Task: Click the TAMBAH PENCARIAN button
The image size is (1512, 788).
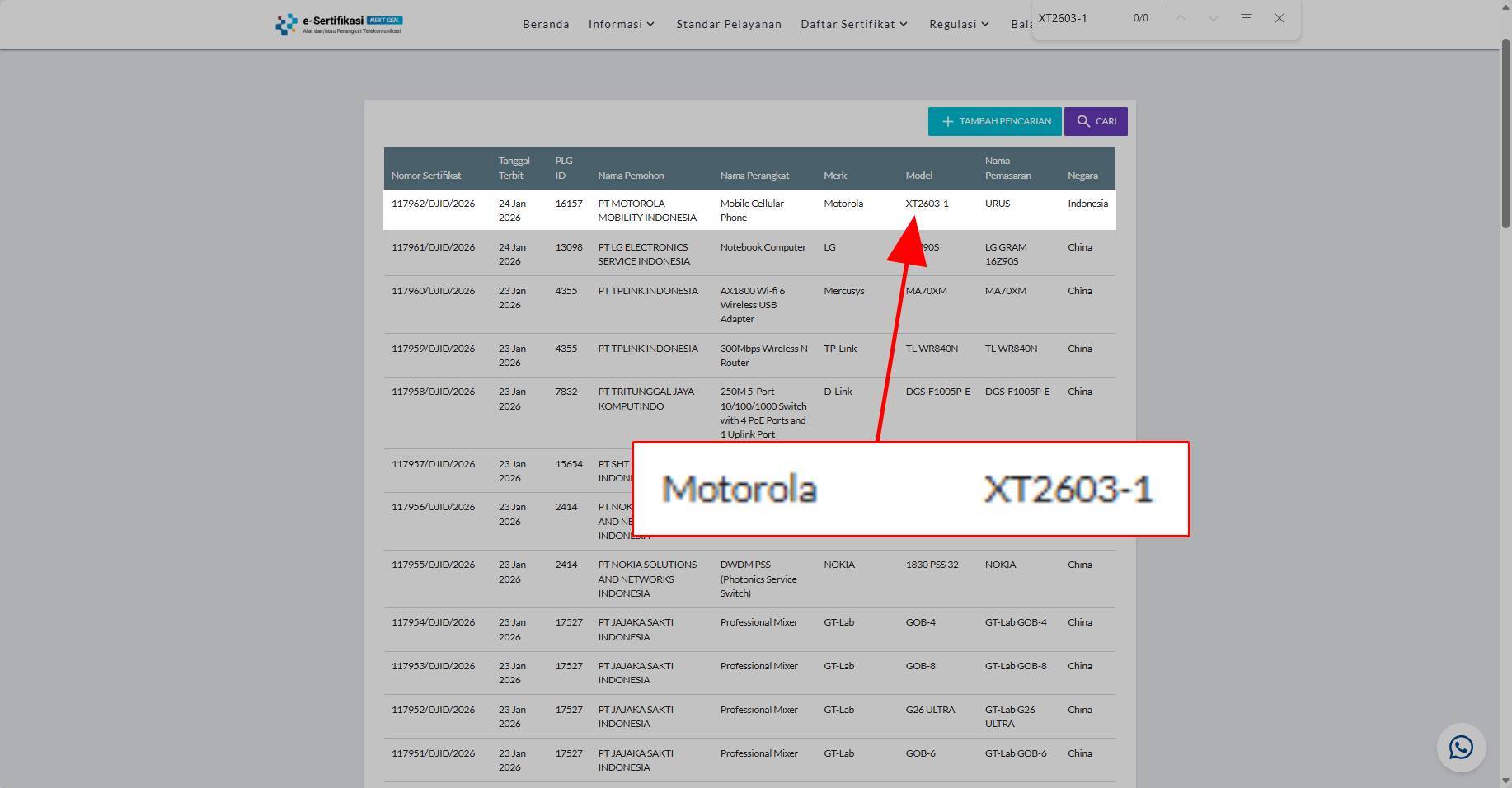Action: 995,121
